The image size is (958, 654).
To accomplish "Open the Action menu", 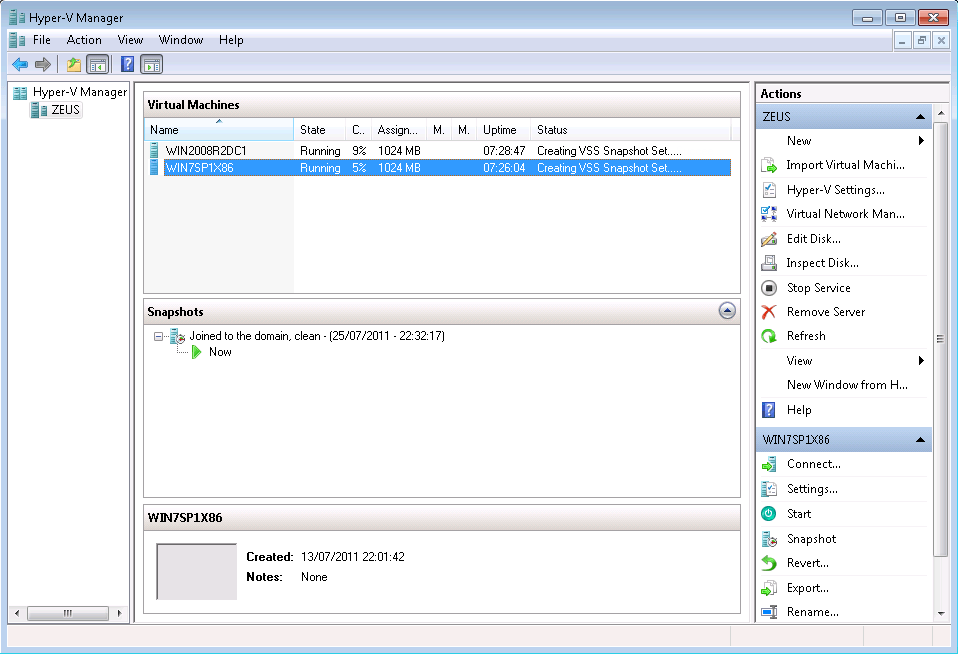I will [84, 40].
